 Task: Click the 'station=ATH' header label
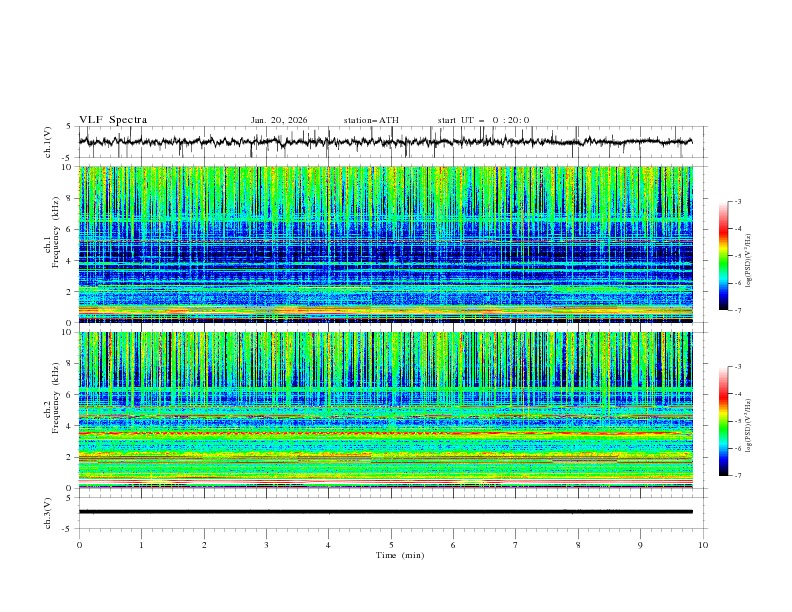371,120
